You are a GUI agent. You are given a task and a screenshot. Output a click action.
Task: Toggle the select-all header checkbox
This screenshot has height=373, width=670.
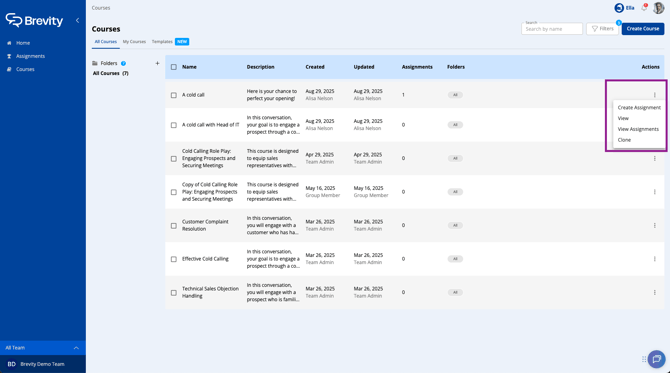point(173,67)
